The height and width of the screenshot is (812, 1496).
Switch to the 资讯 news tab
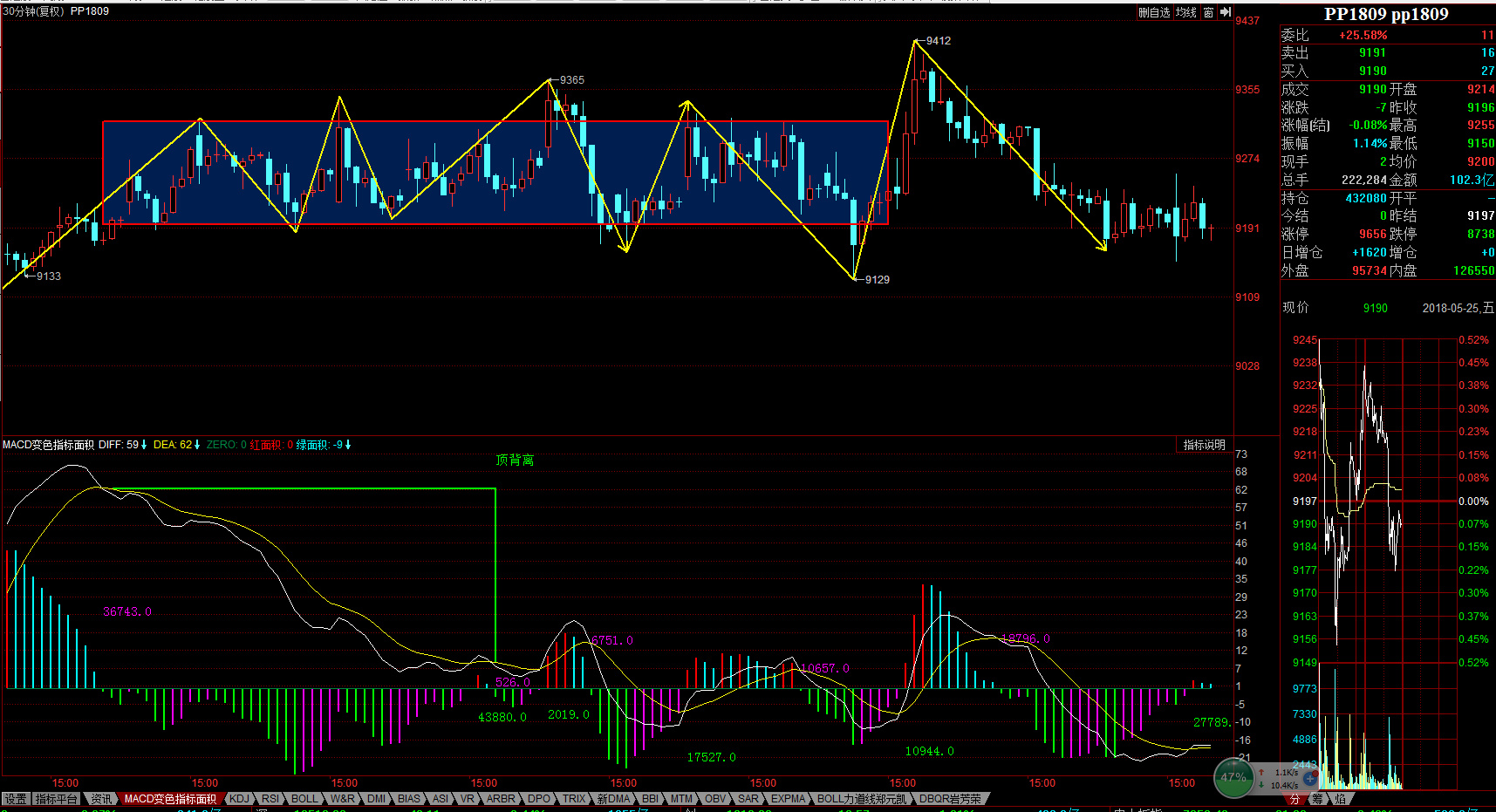[101, 799]
